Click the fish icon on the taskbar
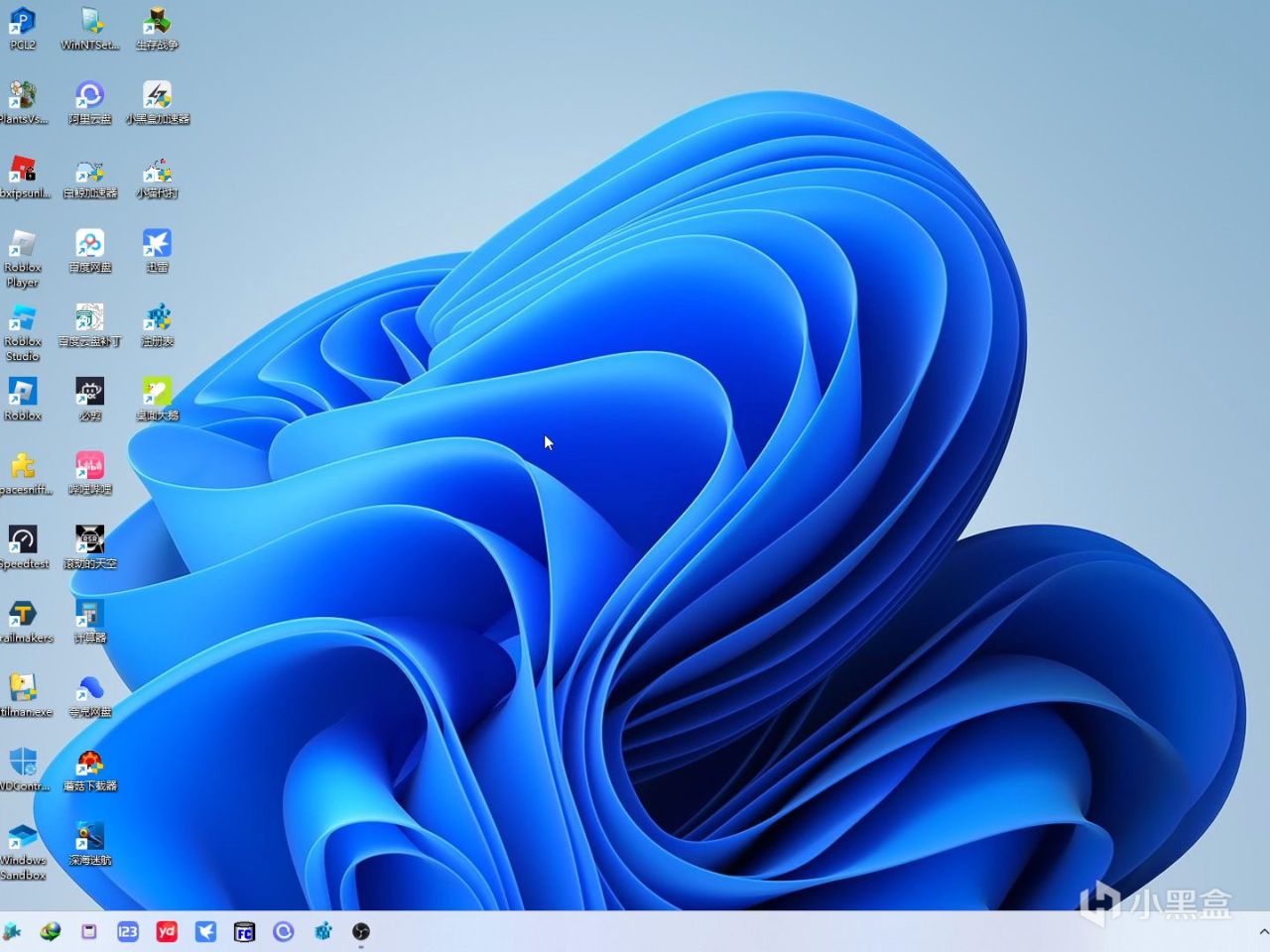1270x952 pixels. 11,931
